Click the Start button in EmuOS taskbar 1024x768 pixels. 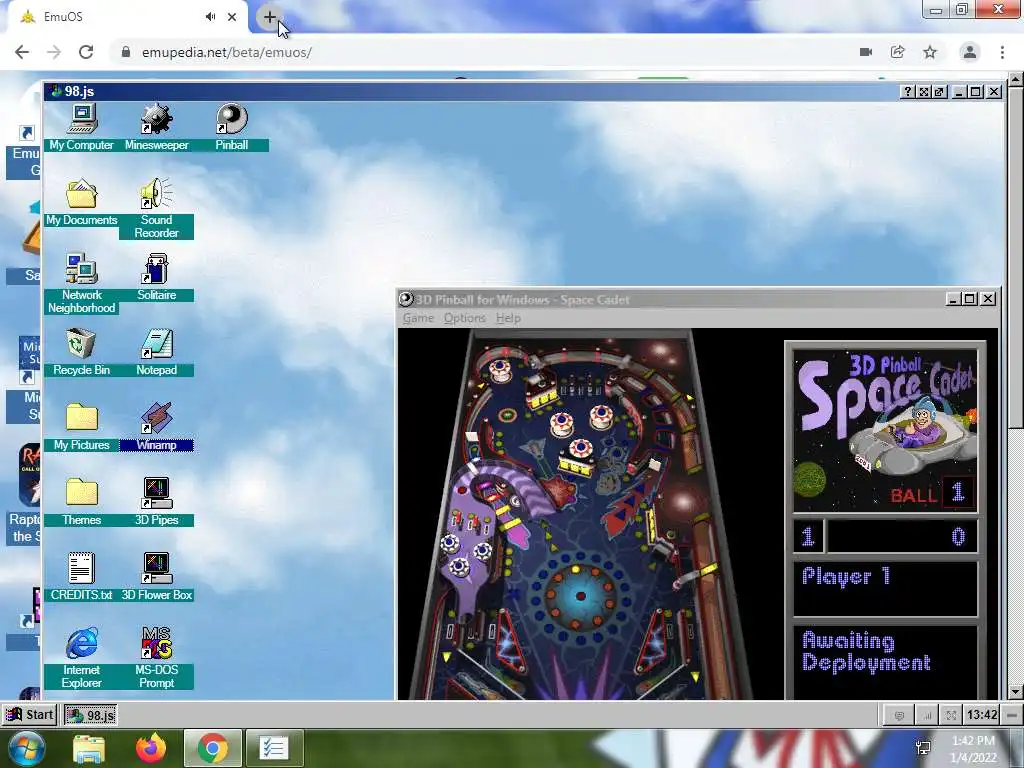pyautogui.click(x=29, y=714)
